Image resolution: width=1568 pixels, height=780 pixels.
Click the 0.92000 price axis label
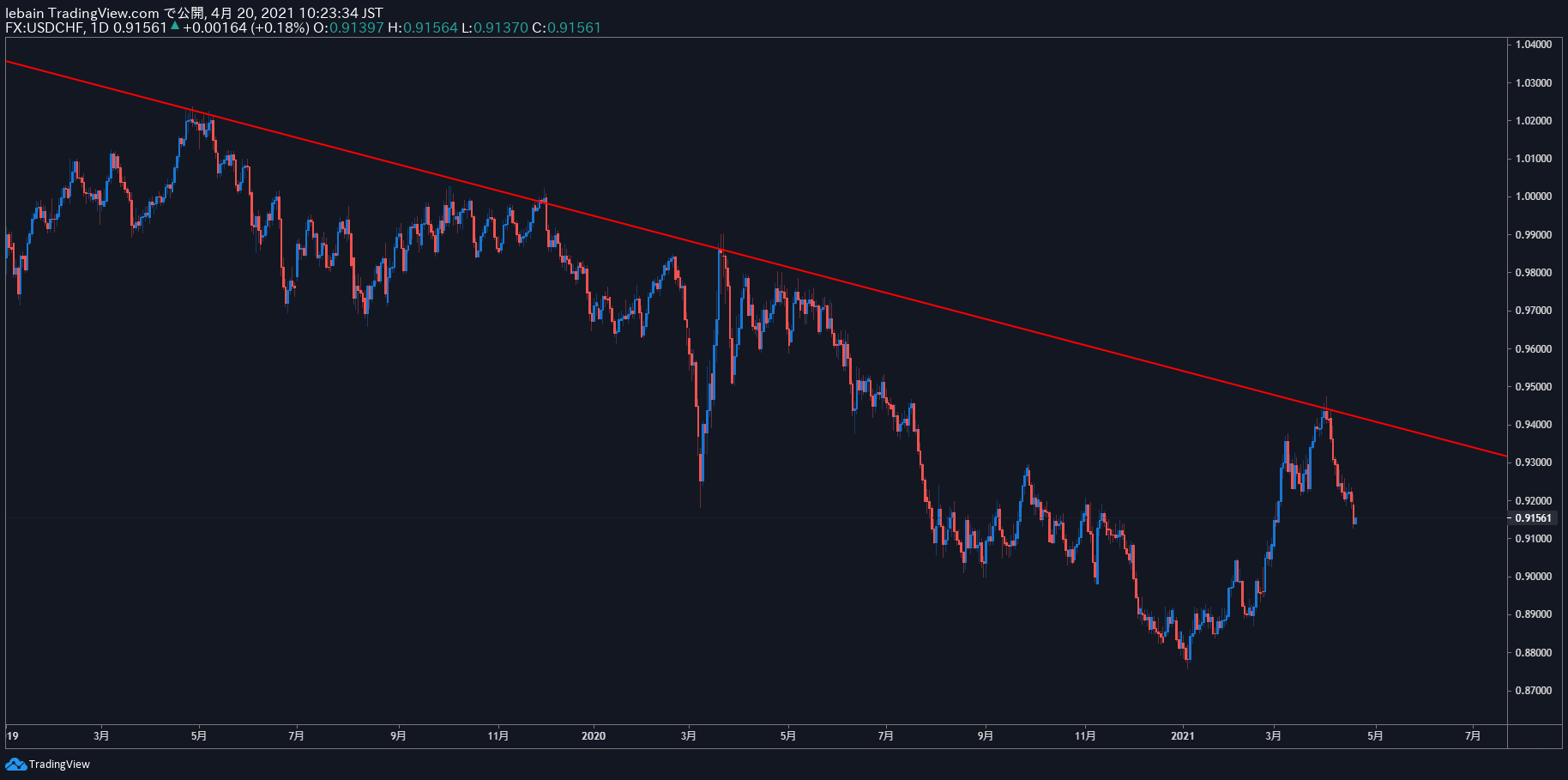point(1534,501)
